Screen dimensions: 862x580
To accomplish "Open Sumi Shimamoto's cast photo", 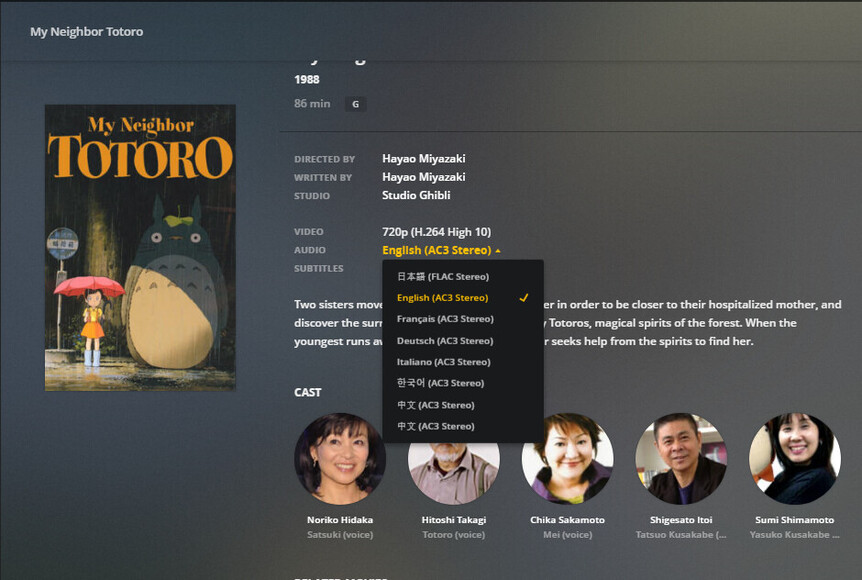I will click(795, 459).
